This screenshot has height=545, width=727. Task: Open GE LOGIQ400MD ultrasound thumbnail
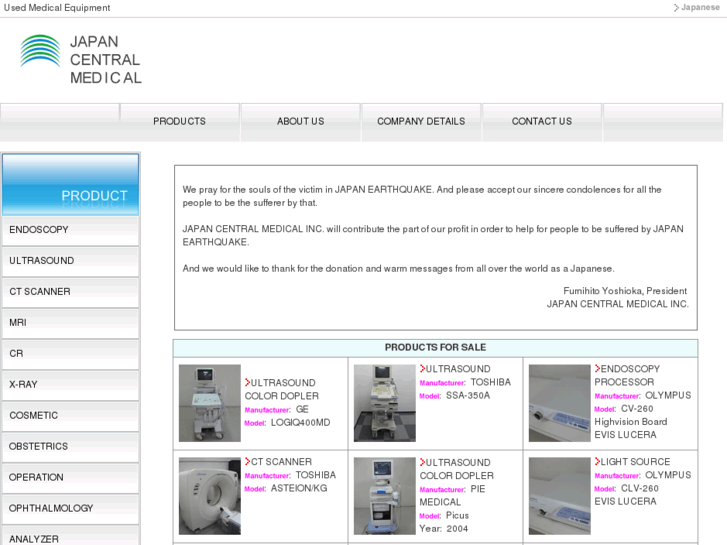coord(210,403)
